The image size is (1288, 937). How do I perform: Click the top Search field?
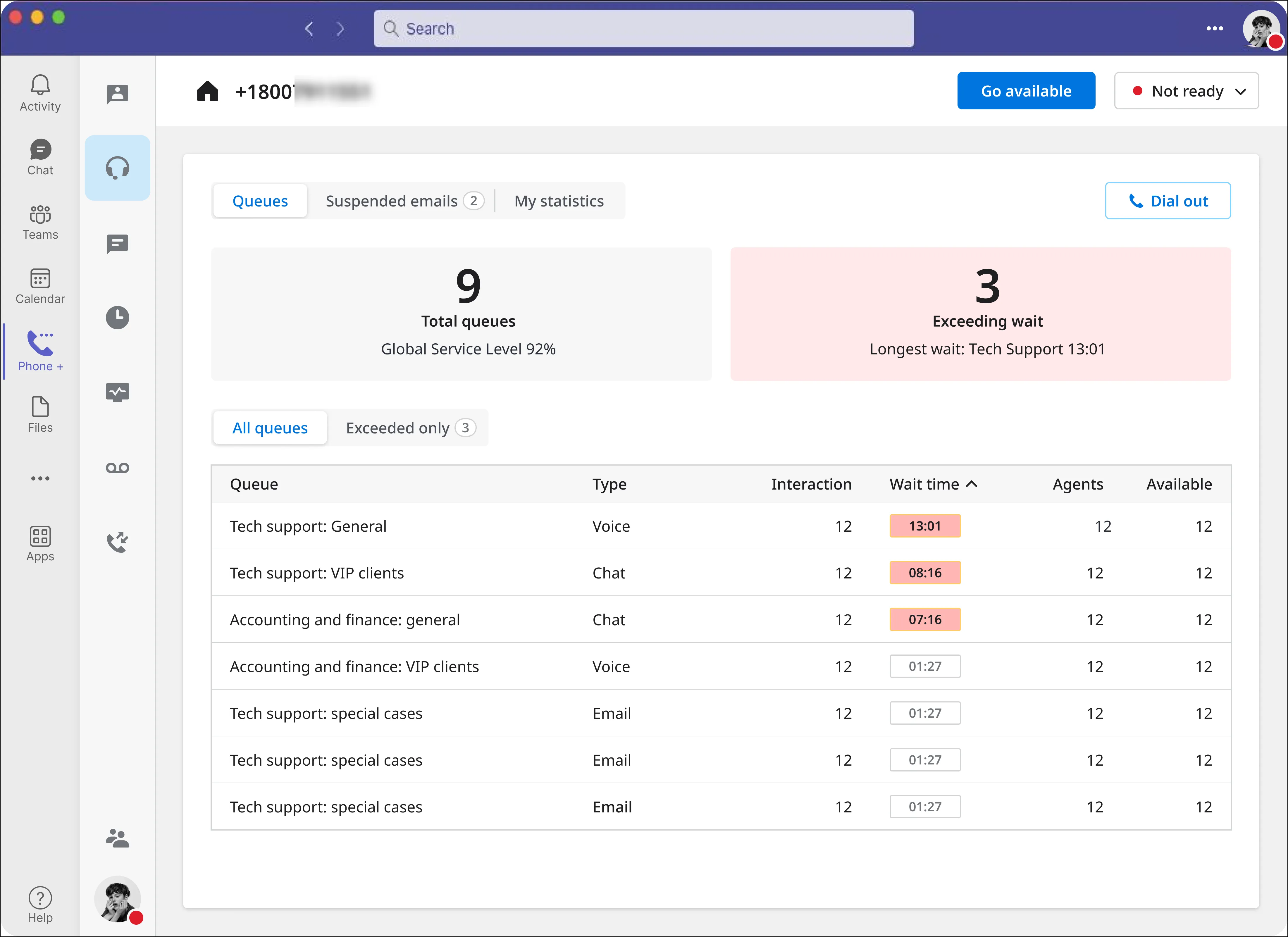643,28
